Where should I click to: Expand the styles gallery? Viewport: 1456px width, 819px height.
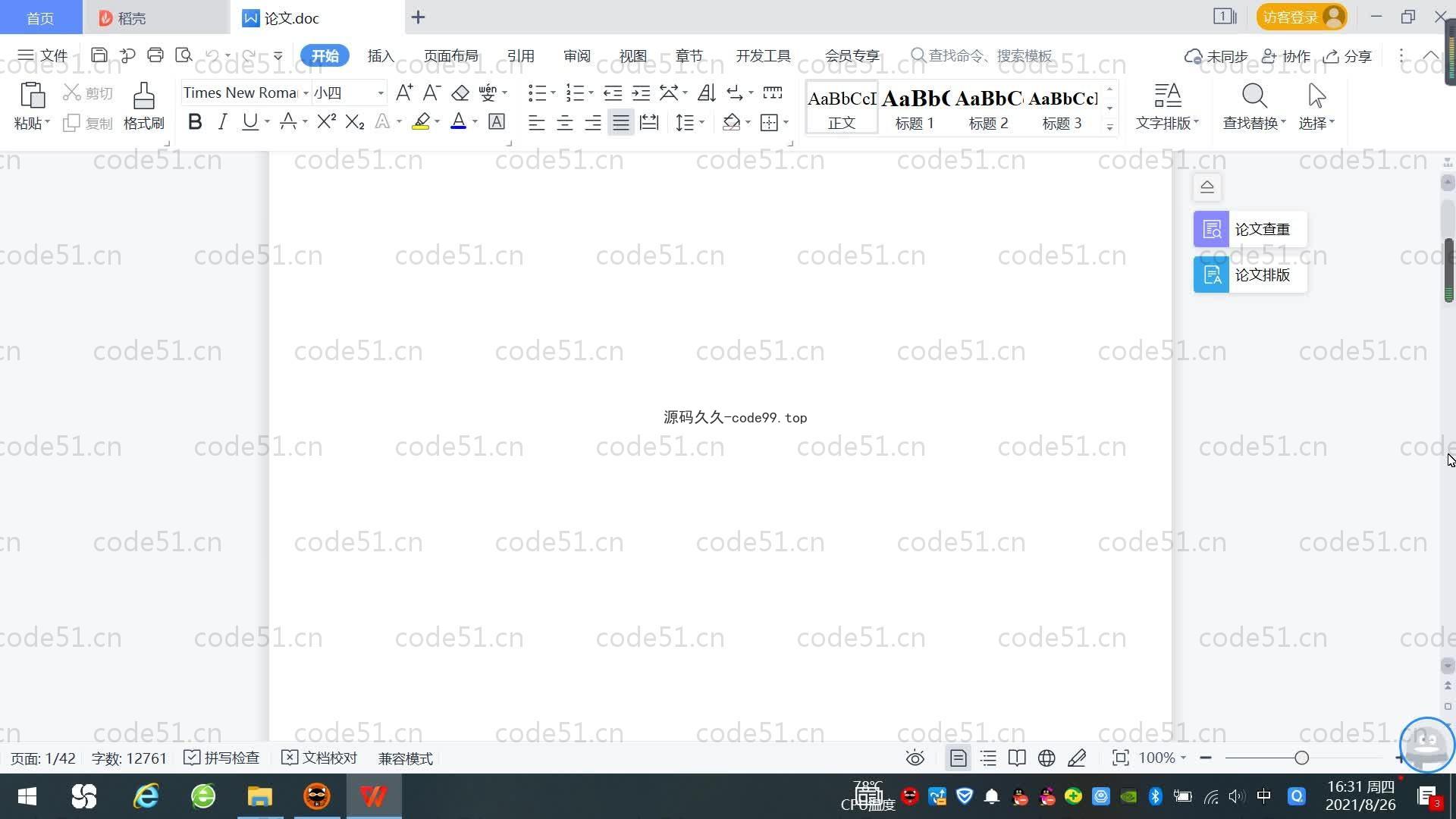[1109, 127]
